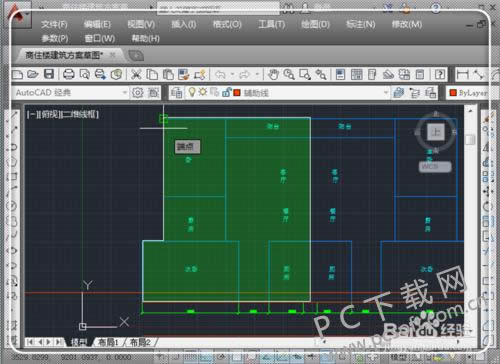Click the Zoom Previous icon
The height and width of the screenshot is (364, 500).
coord(321,74)
